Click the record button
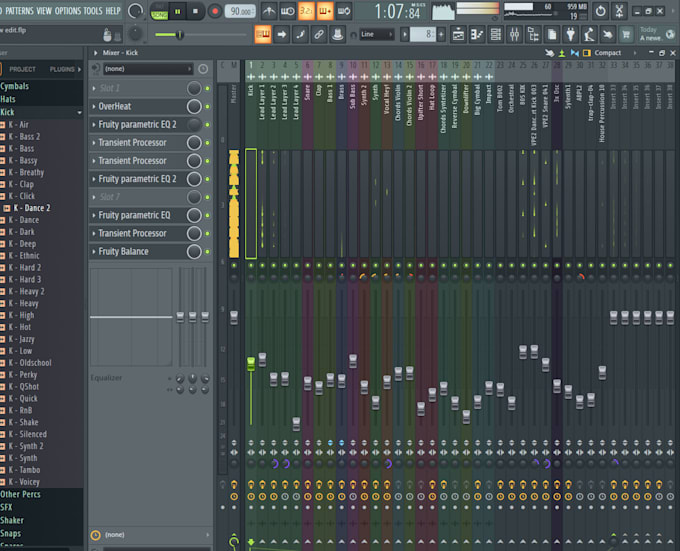Image resolution: width=680 pixels, height=551 pixels. click(x=215, y=12)
